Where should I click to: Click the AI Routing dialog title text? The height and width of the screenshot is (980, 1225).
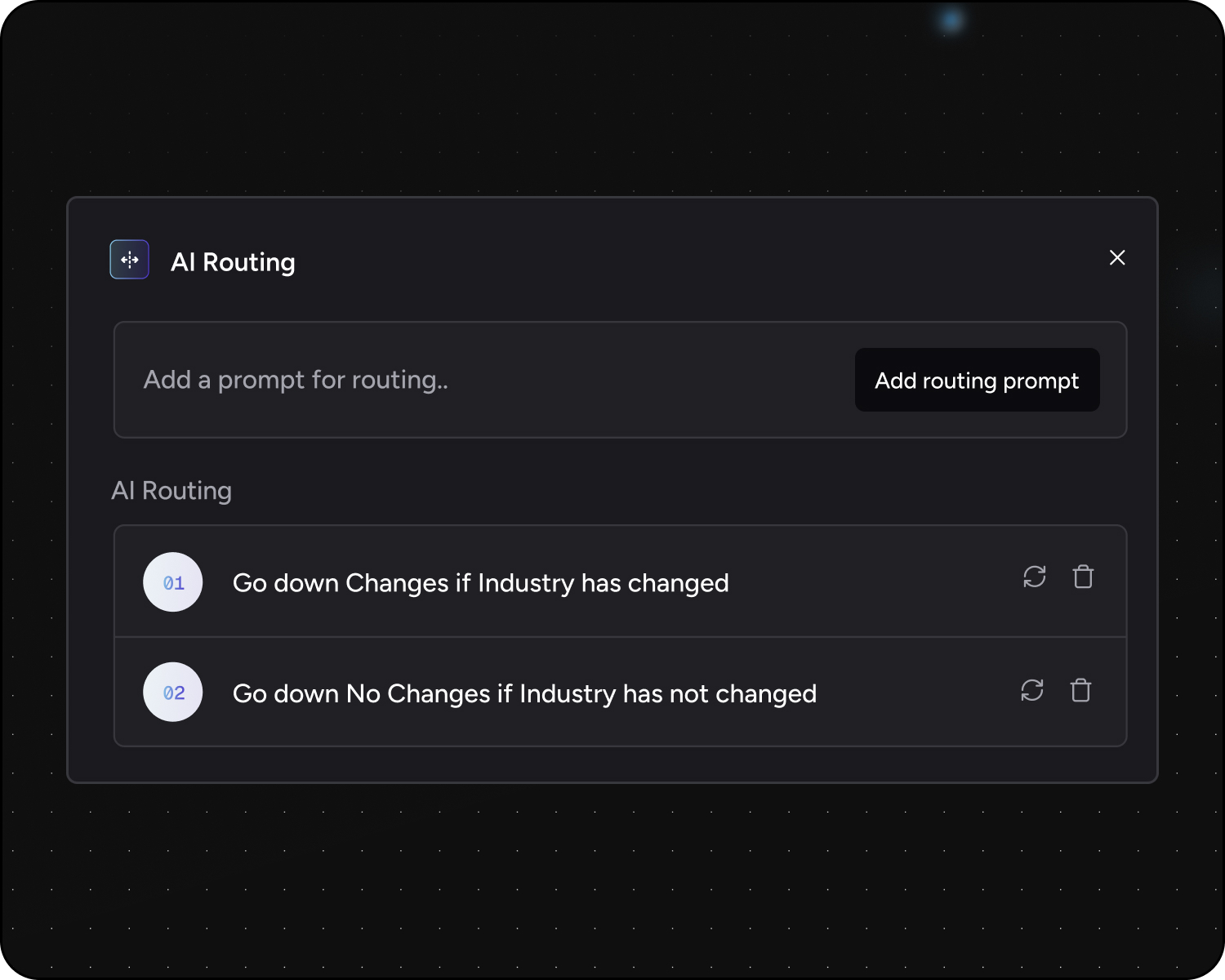pos(233,262)
